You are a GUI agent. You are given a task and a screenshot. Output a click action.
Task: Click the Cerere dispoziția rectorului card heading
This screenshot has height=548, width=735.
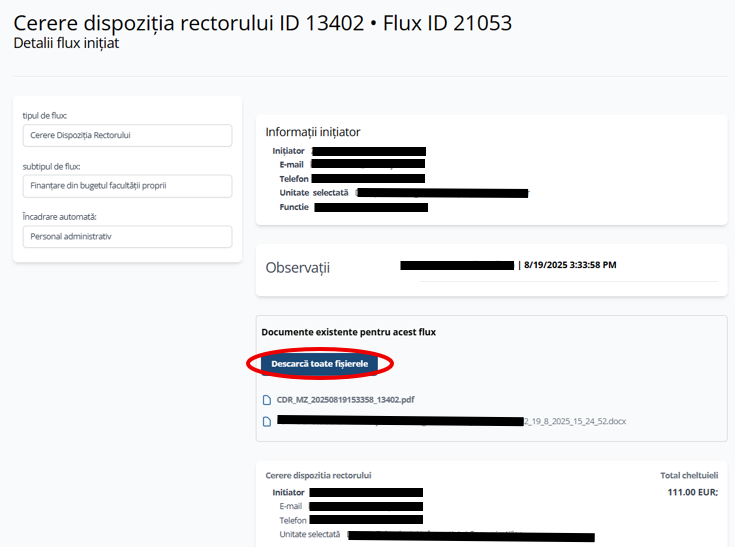(x=318, y=475)
